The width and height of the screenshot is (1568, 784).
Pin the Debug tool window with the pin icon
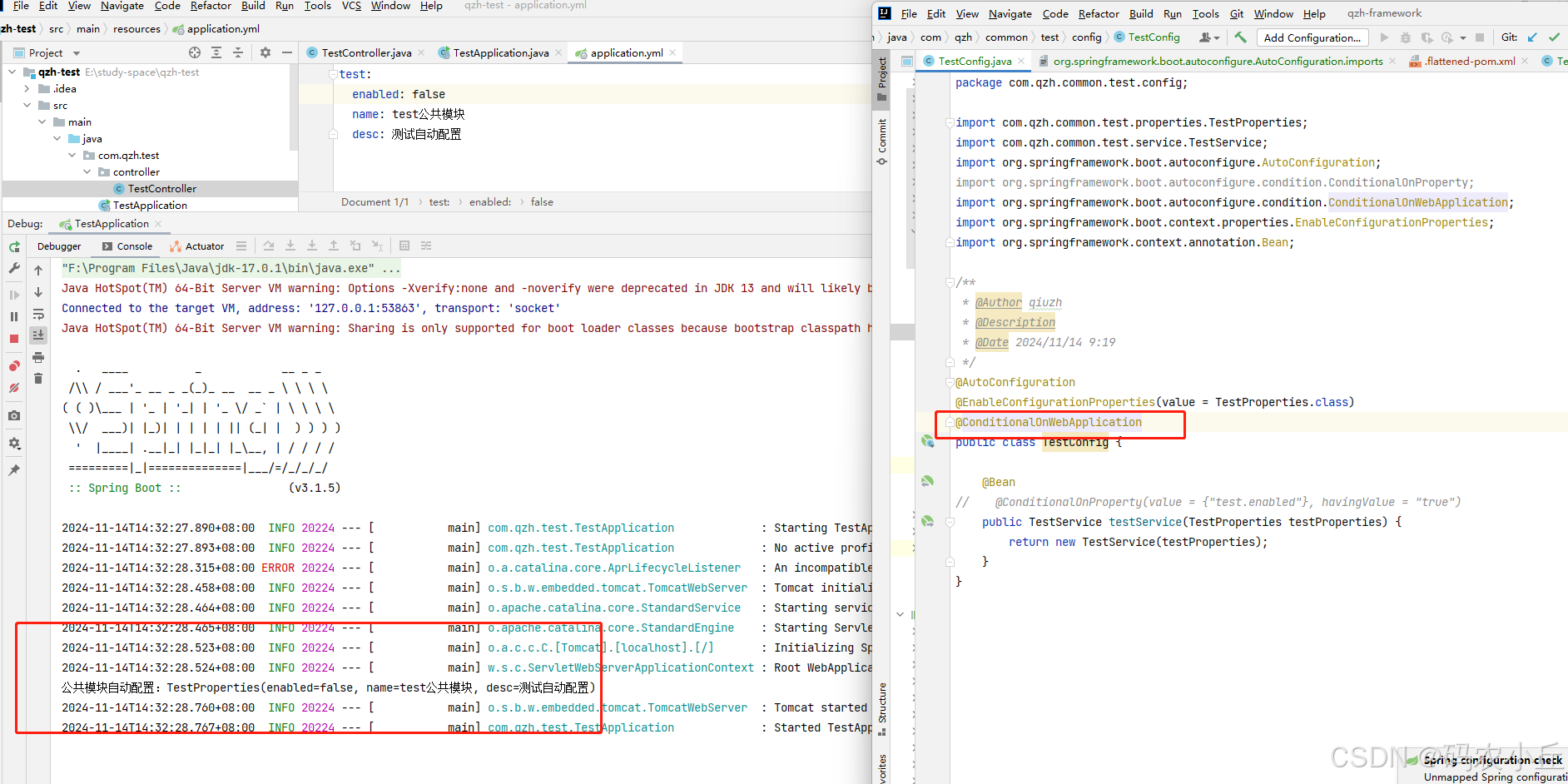click(13, 469)
